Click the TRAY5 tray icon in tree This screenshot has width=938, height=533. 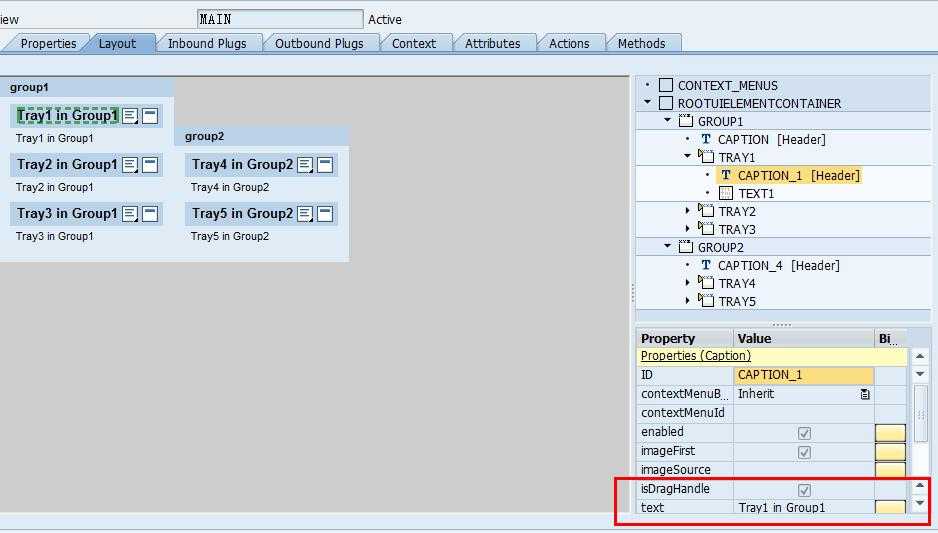click(x=706, y=300)
